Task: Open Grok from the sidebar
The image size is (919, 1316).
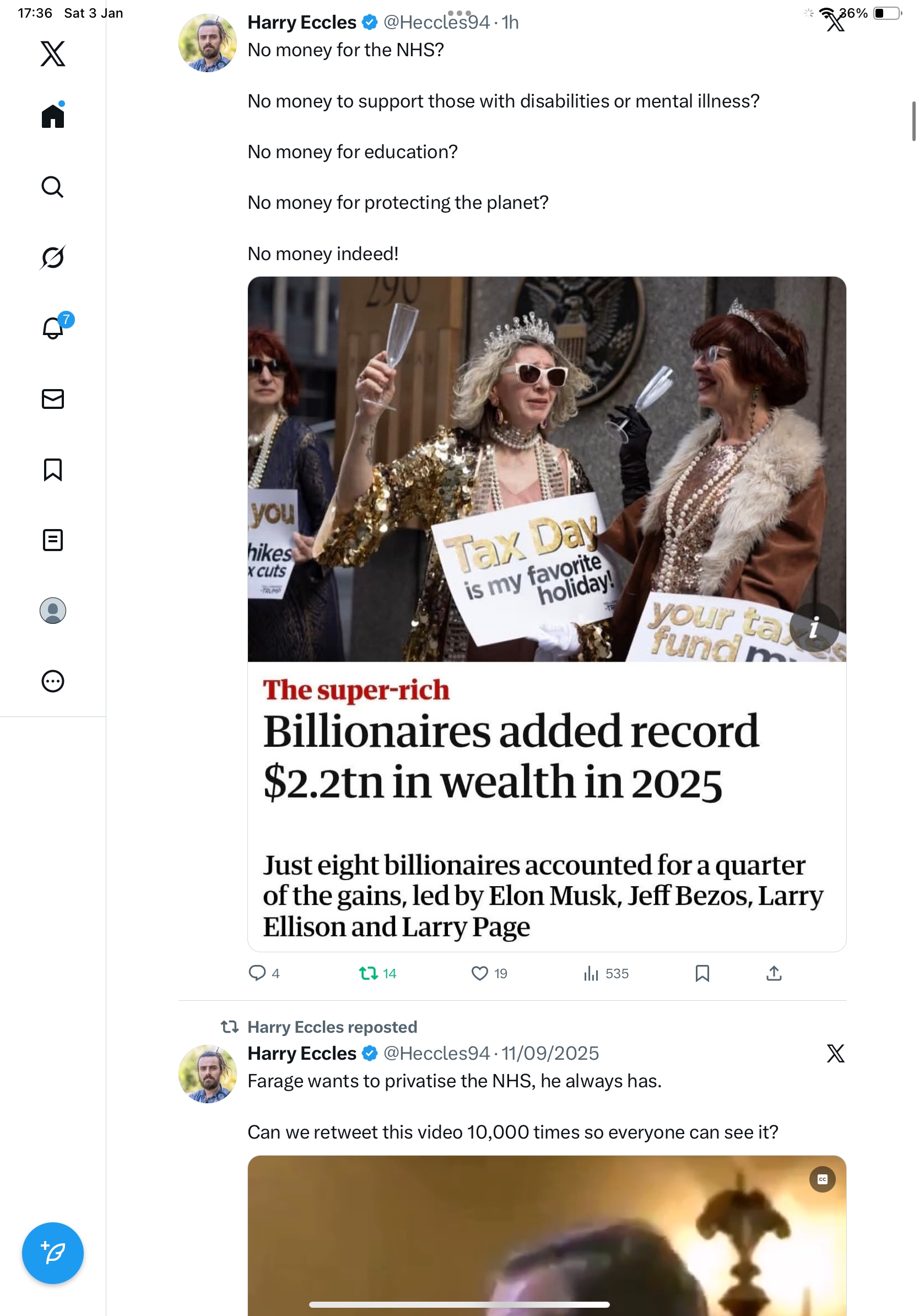Action: tap(53, 257)
